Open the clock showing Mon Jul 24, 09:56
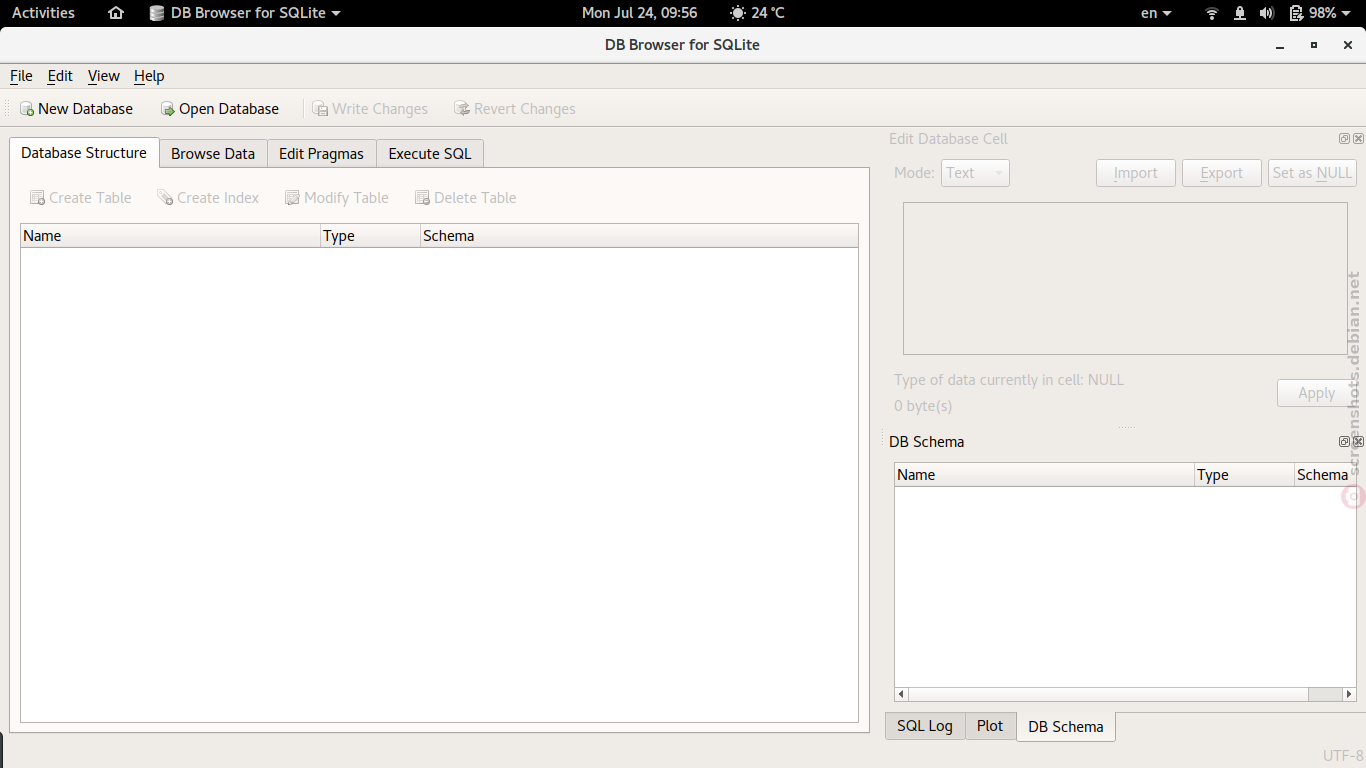Image resolution: width=1366 pixels, height=768 pixels. [640, 13]
